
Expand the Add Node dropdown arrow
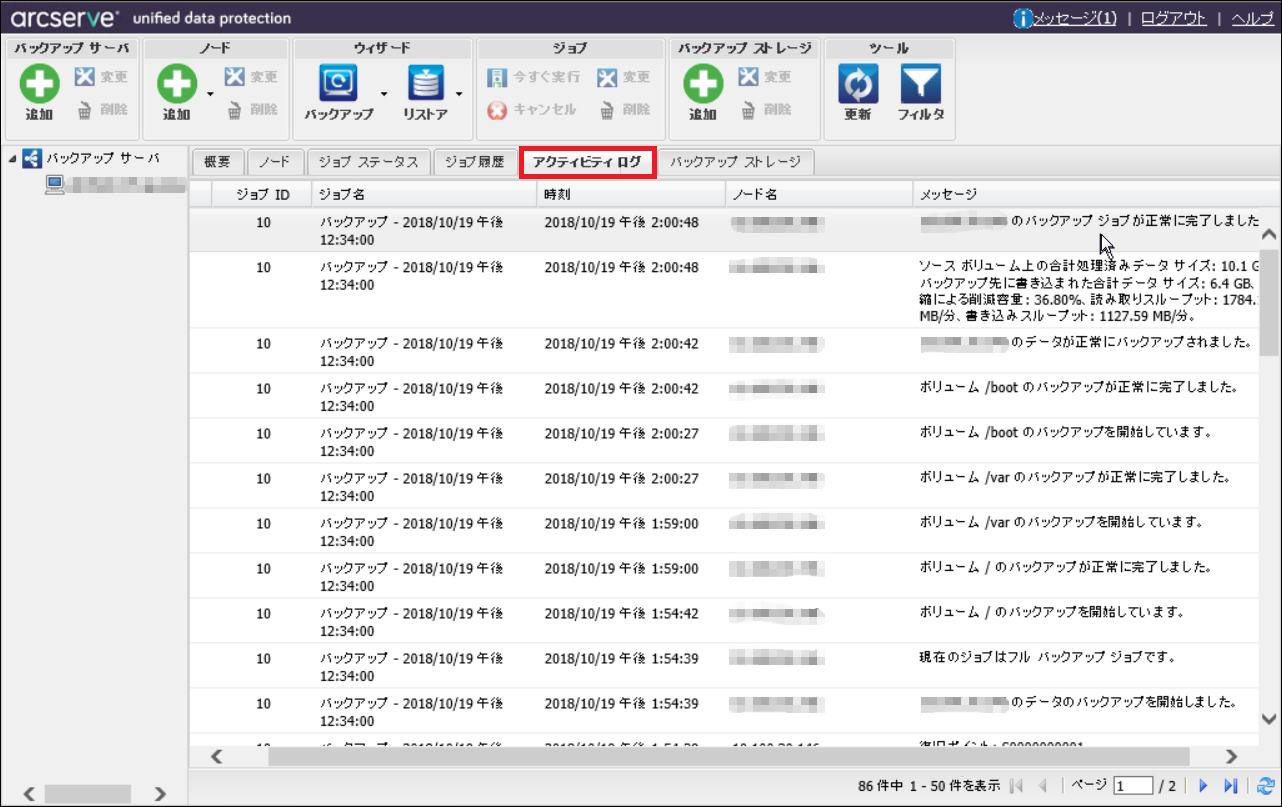(211, 95)
